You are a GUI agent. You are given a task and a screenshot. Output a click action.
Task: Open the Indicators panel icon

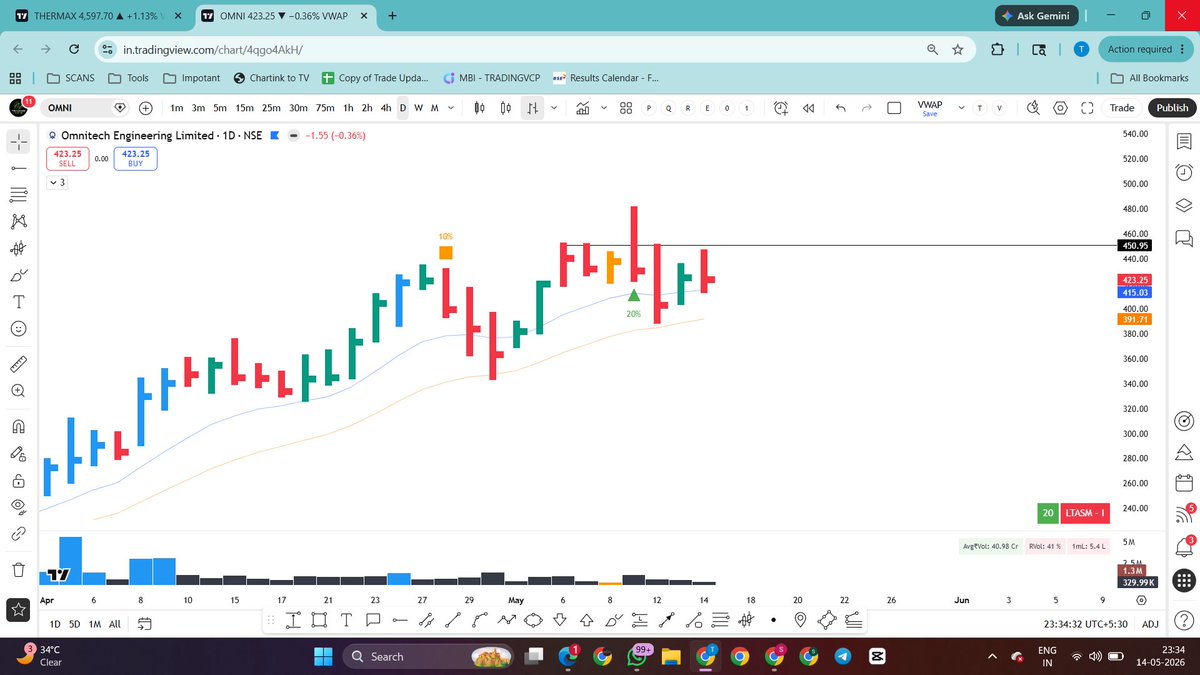pyautogui.click(x=582, y=108)
